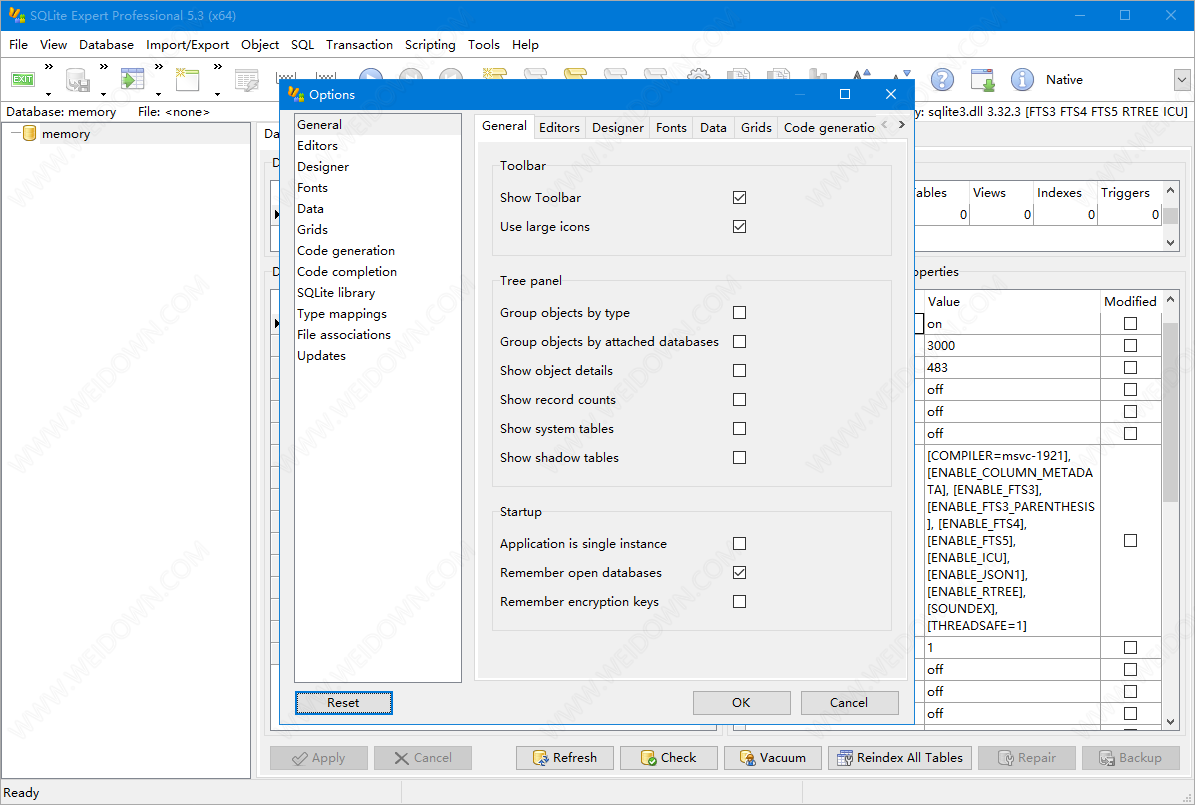Click the Check button in main window
The width and height of the screenshot is (1195, 805).
pos(668,758)
